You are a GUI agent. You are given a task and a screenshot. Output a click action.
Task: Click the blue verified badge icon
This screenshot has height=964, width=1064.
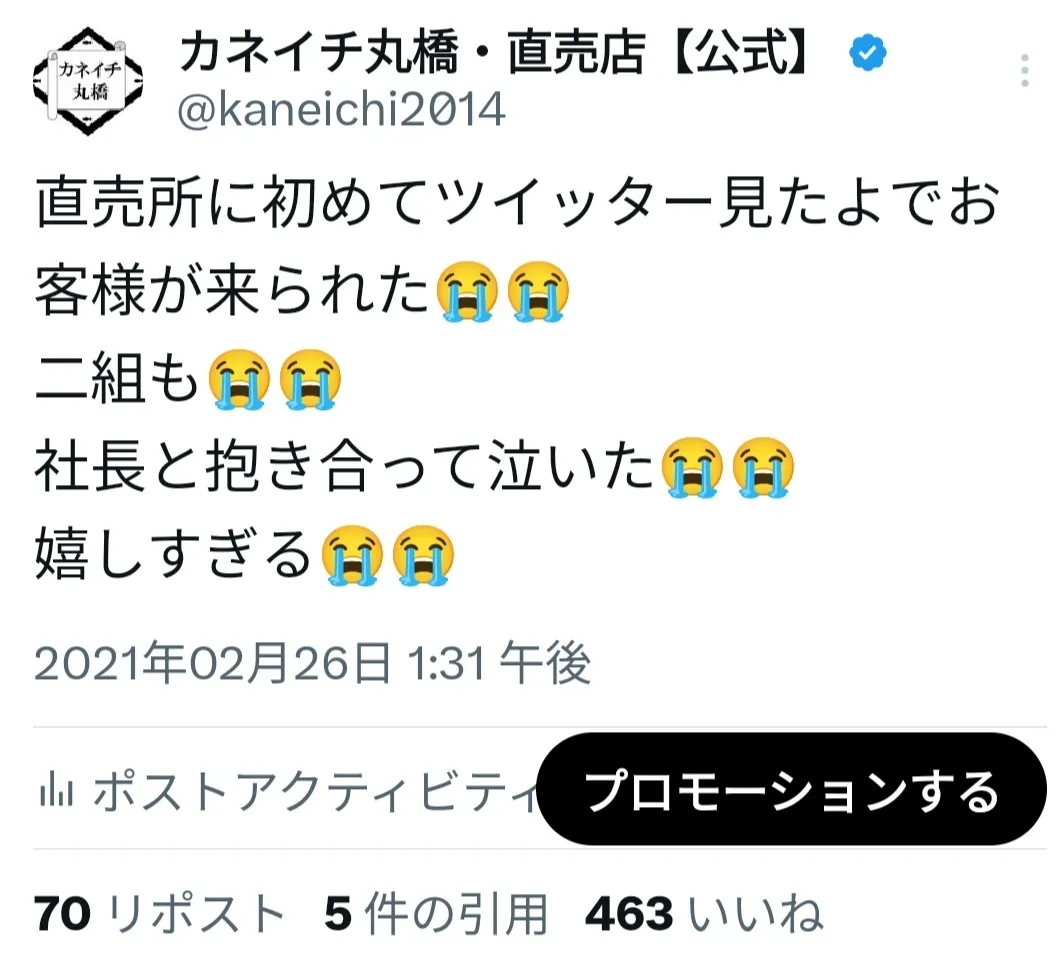868,52
